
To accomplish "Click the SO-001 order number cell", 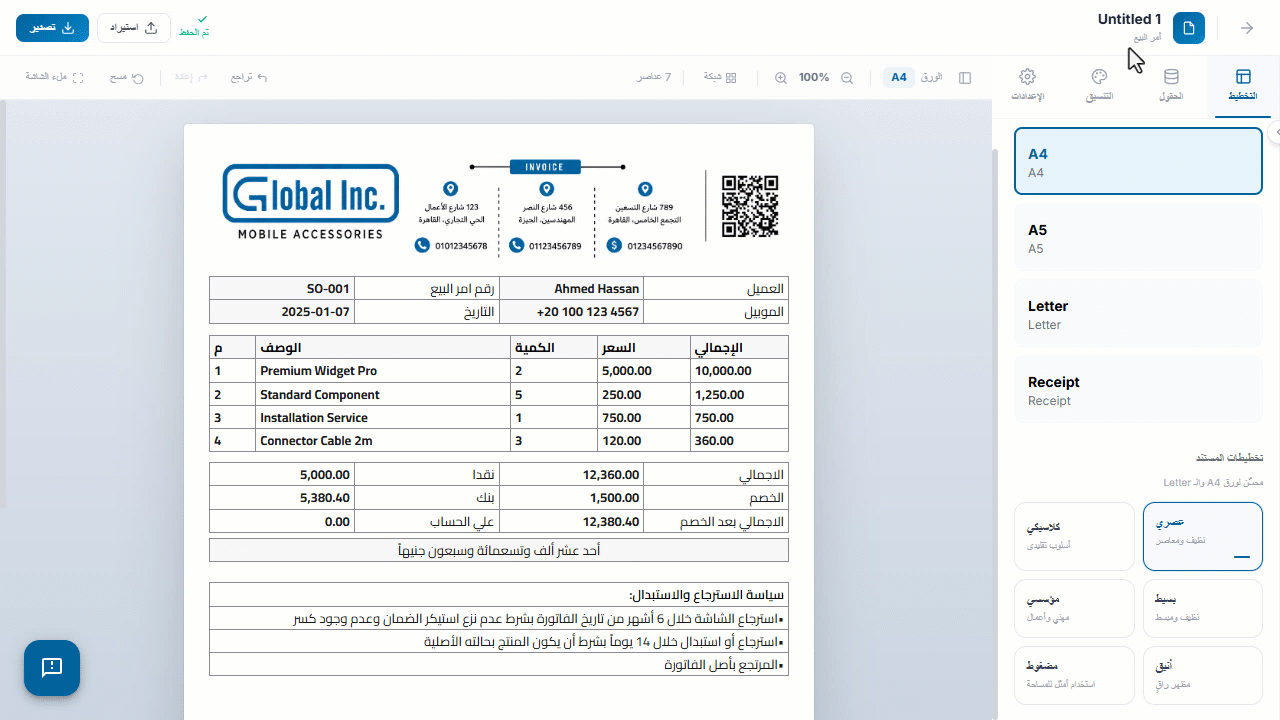I will tap(282, 289).
